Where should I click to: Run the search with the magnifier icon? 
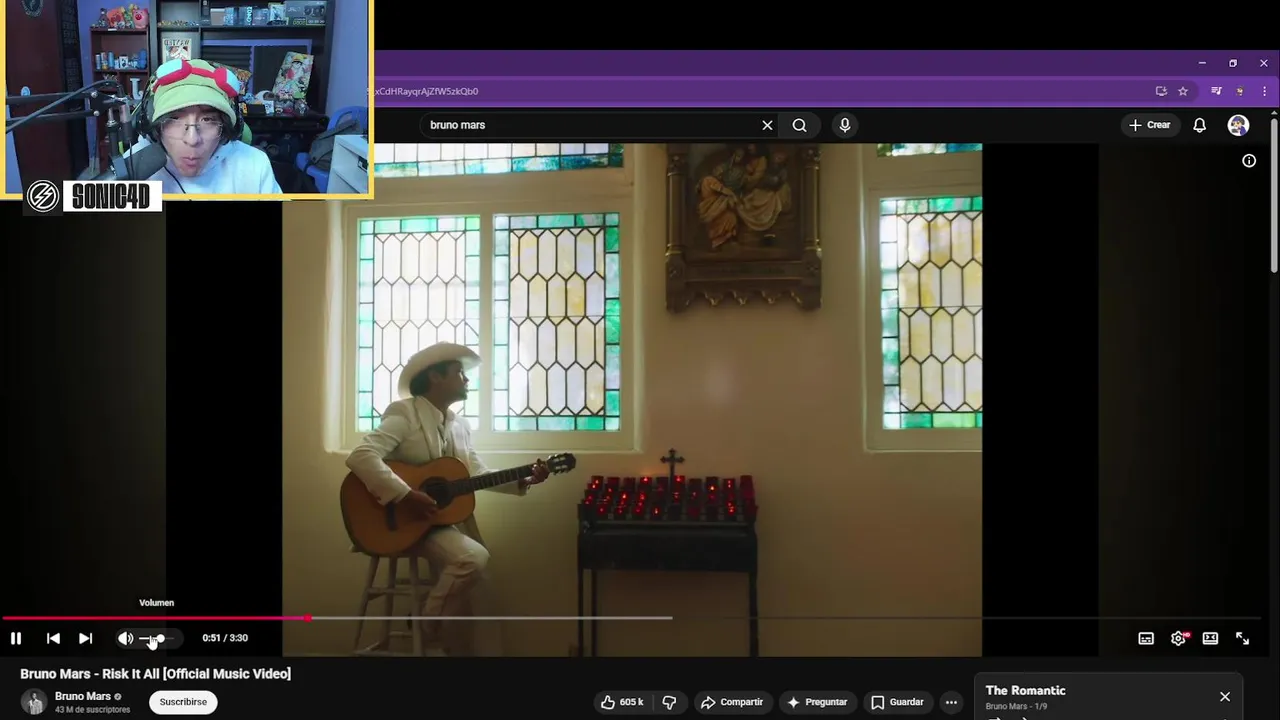pyautogui.click(x=799, y=125)
